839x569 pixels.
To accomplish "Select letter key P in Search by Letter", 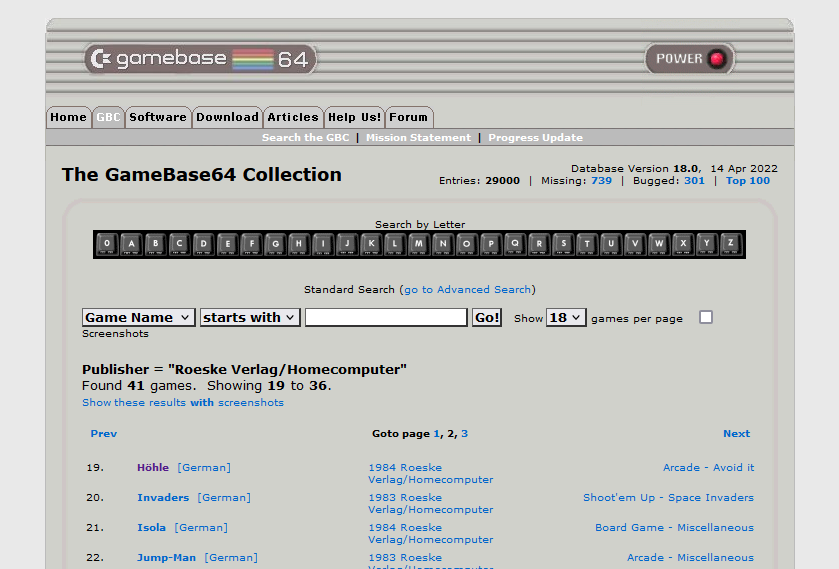I will coord(491,244).
